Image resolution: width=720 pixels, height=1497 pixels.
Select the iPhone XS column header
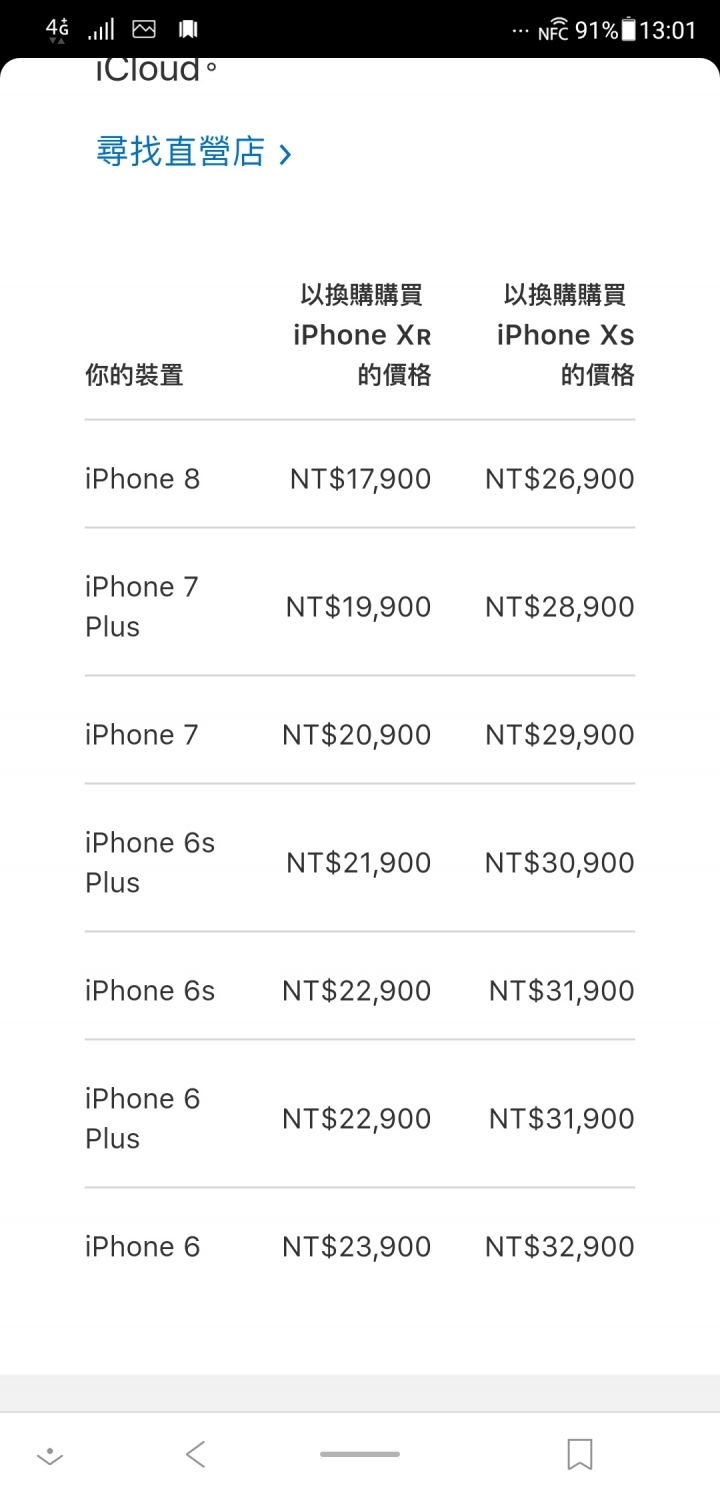pos(566,335)
